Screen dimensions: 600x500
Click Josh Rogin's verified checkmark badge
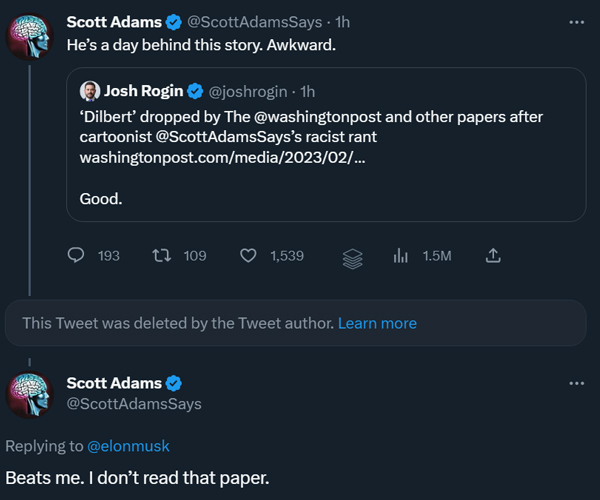click(194, 91)
